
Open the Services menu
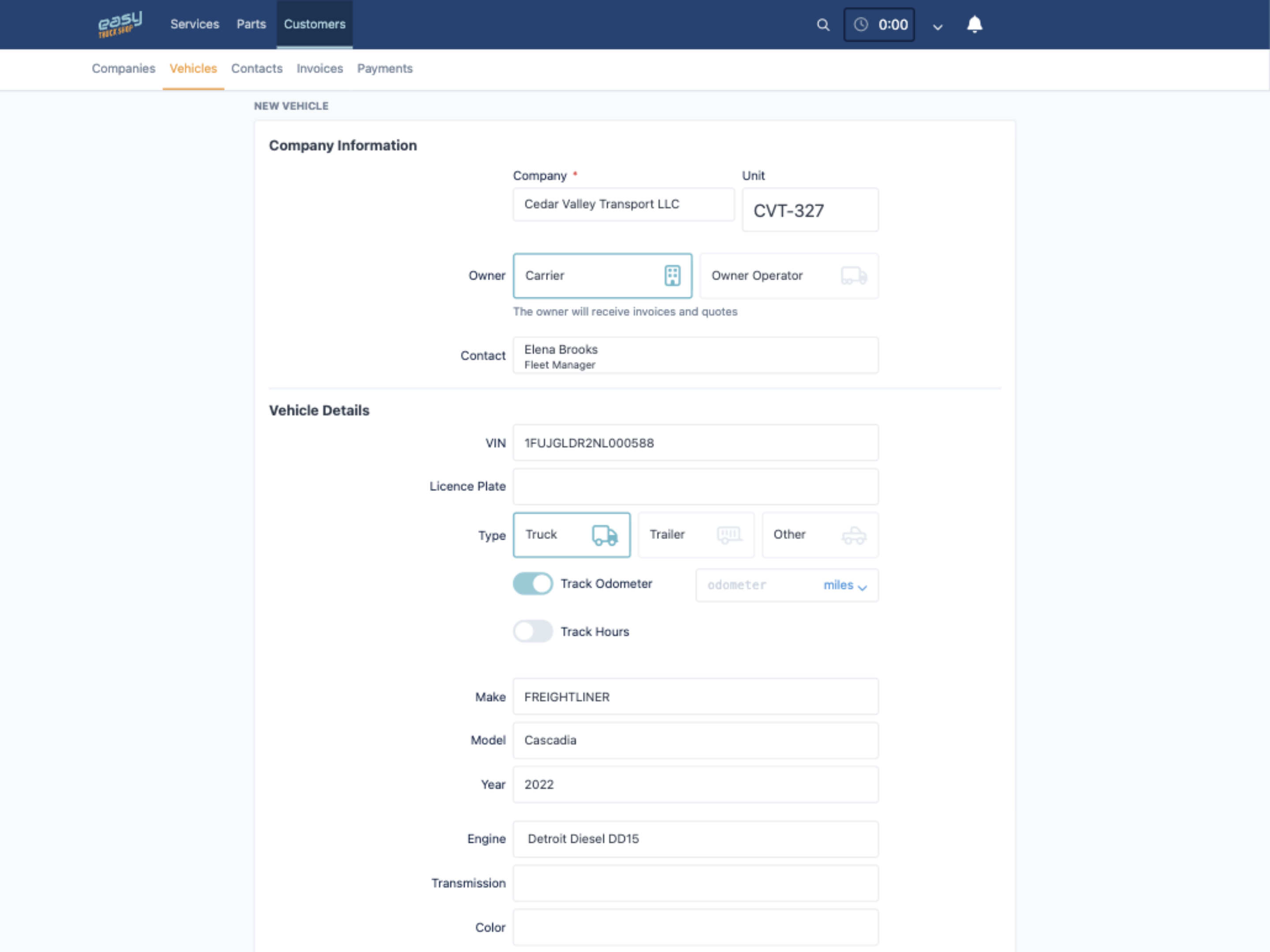pyautogui.click(x=194, y=24)
